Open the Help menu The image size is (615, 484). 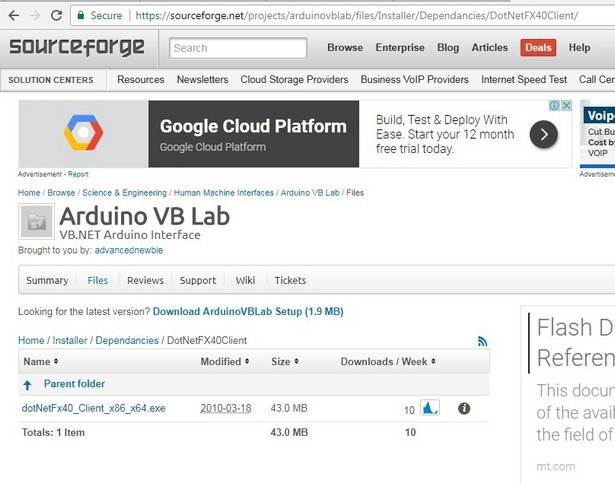tap(579, 47)
